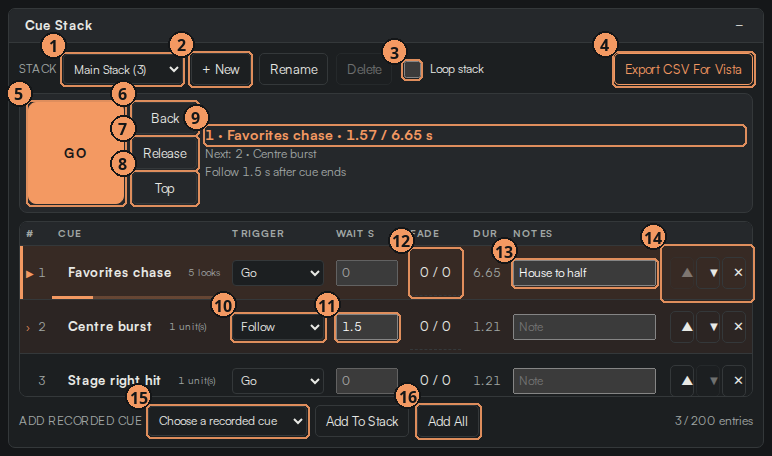Move Favorites chase cue down
This screenshot has width=772, height=456.
point(713,273)
